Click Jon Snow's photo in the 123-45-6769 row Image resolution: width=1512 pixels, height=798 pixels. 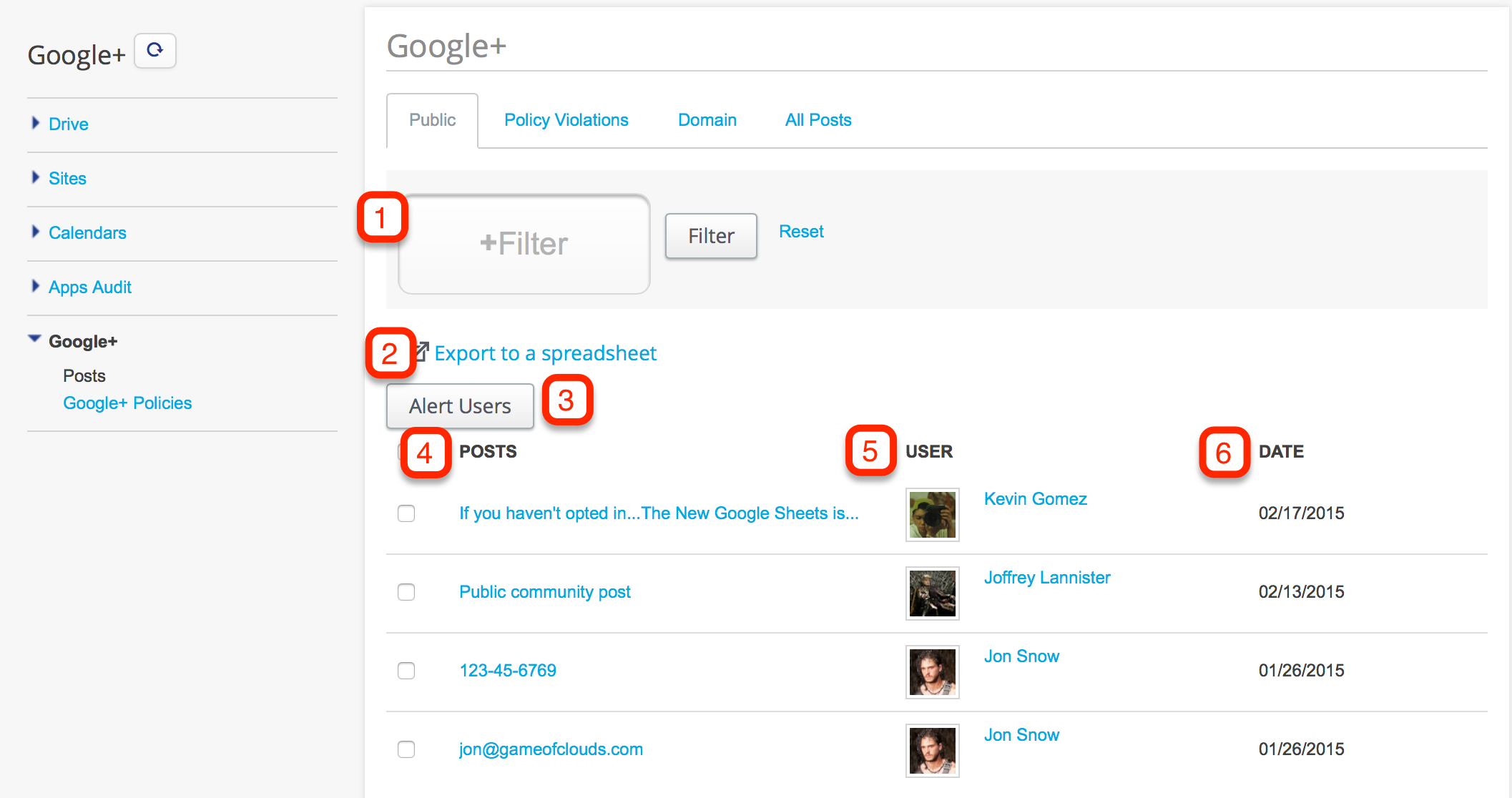click(933, 672)
